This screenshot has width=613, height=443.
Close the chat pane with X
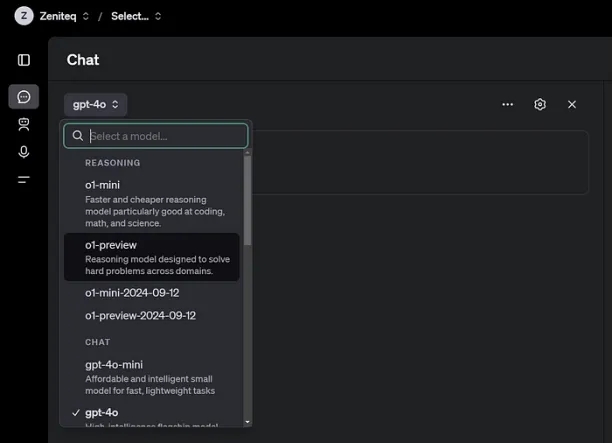[572, 104]
